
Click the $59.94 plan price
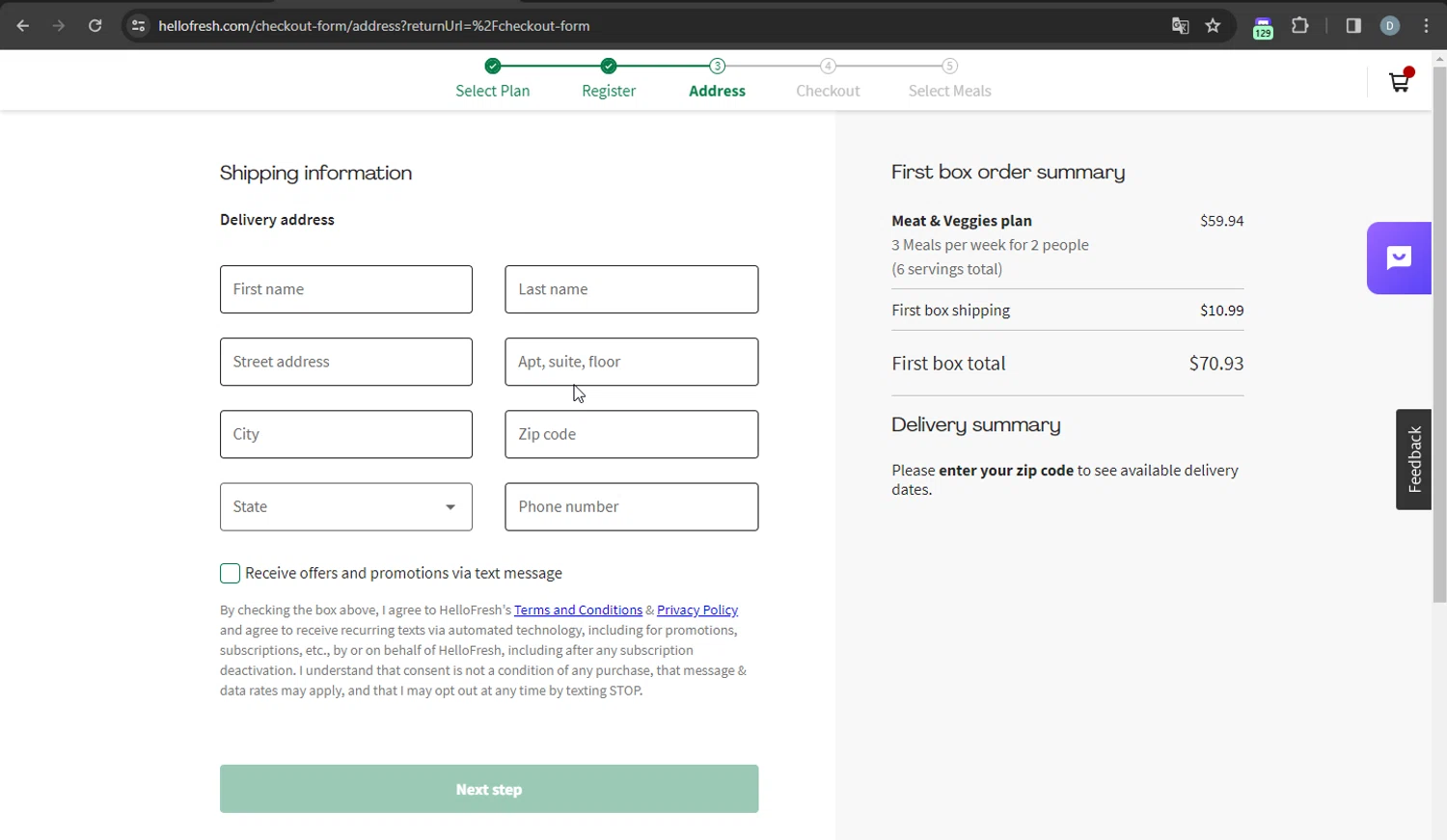[x=1222, y=221]
